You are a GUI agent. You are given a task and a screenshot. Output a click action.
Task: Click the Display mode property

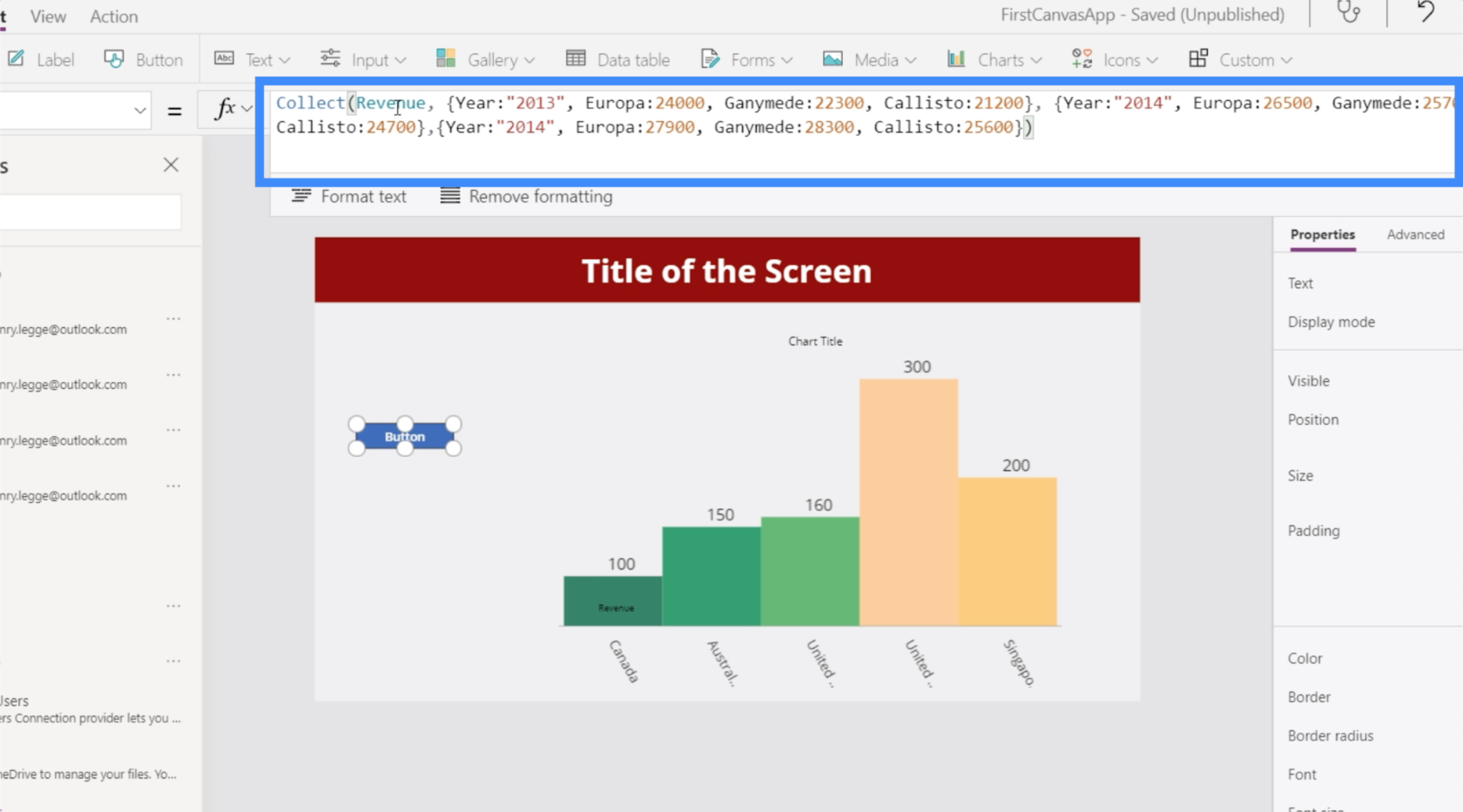pyautogui.click(x=1331, y=322)
